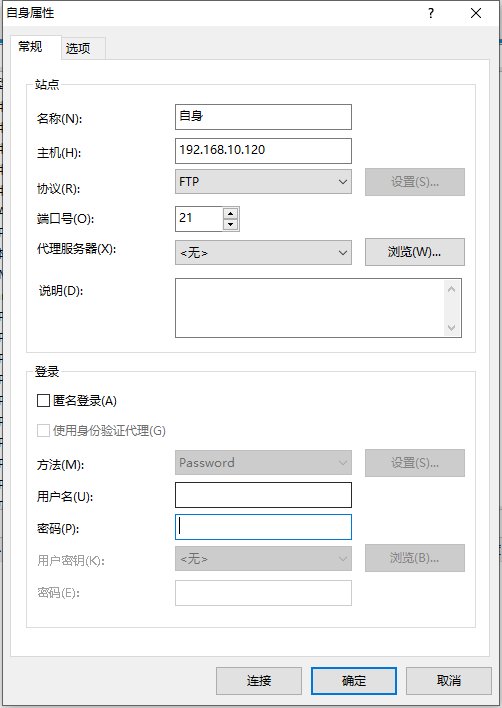This screenshot has height=708, width=502.
Task: Toggle 使用身份验证代理 checkbox
Action: click(x=43, y=430)
